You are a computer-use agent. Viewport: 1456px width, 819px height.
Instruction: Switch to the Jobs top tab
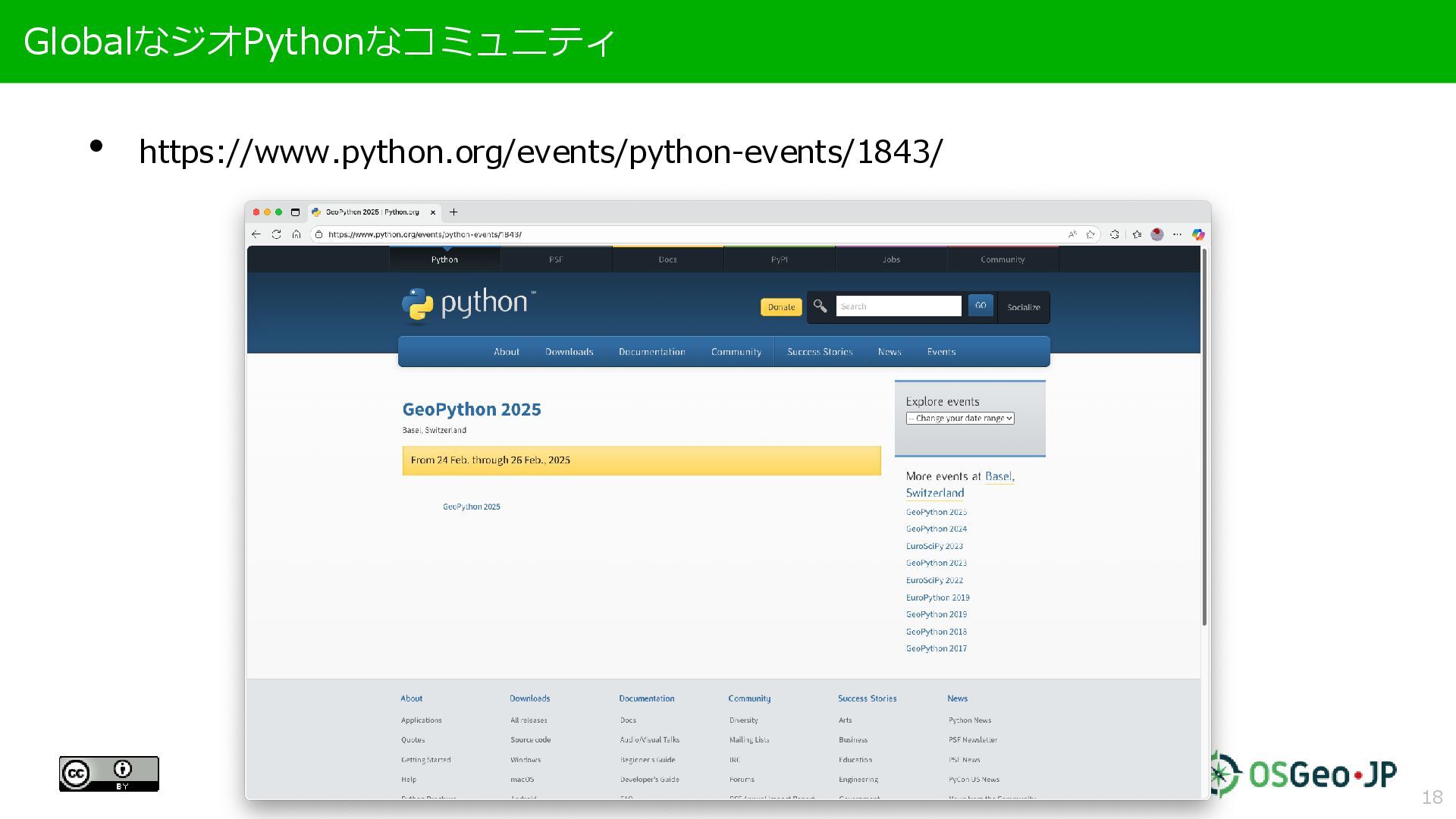tap(891, 259)
